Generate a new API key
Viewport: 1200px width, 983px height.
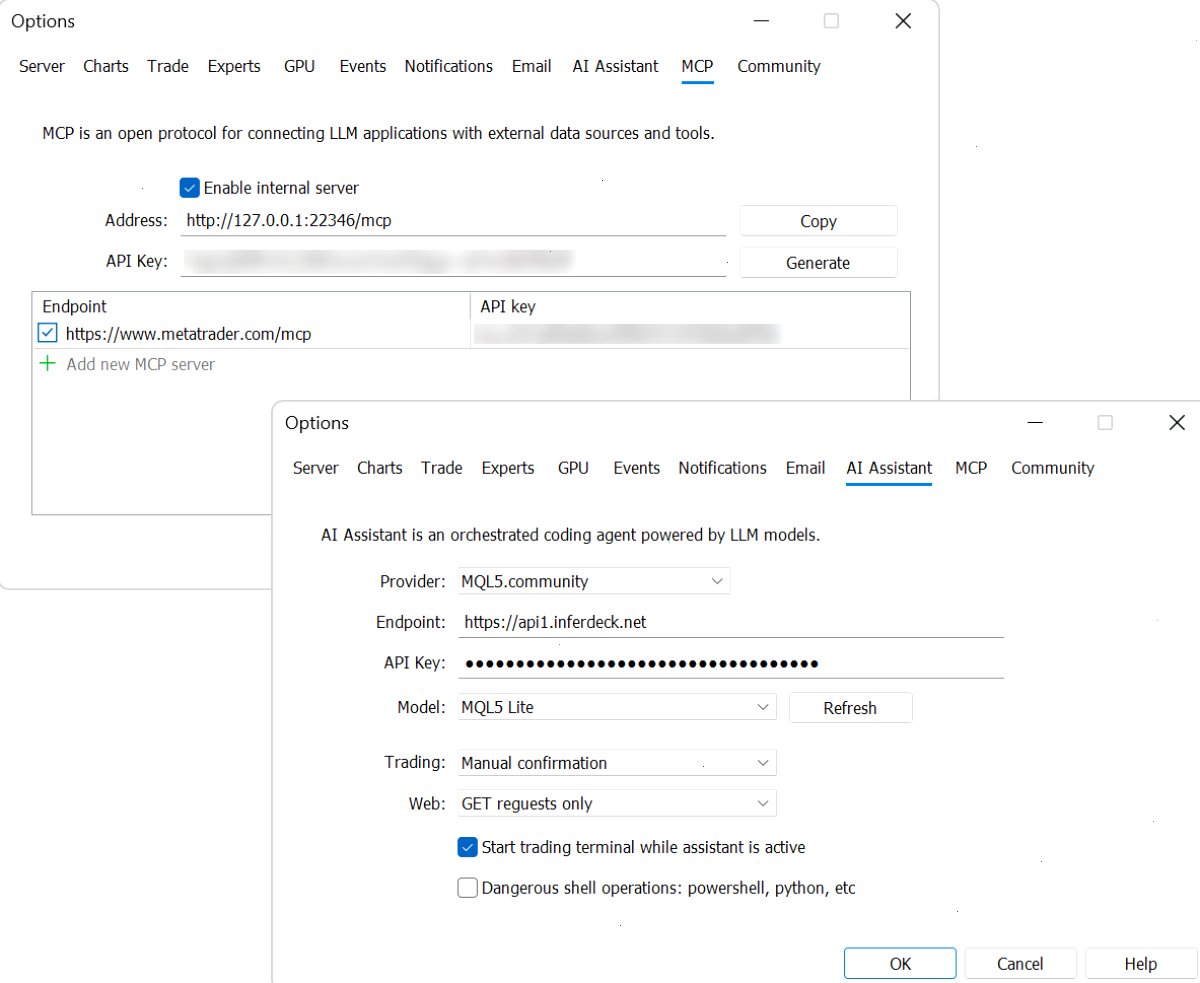[x=818, y=263]
